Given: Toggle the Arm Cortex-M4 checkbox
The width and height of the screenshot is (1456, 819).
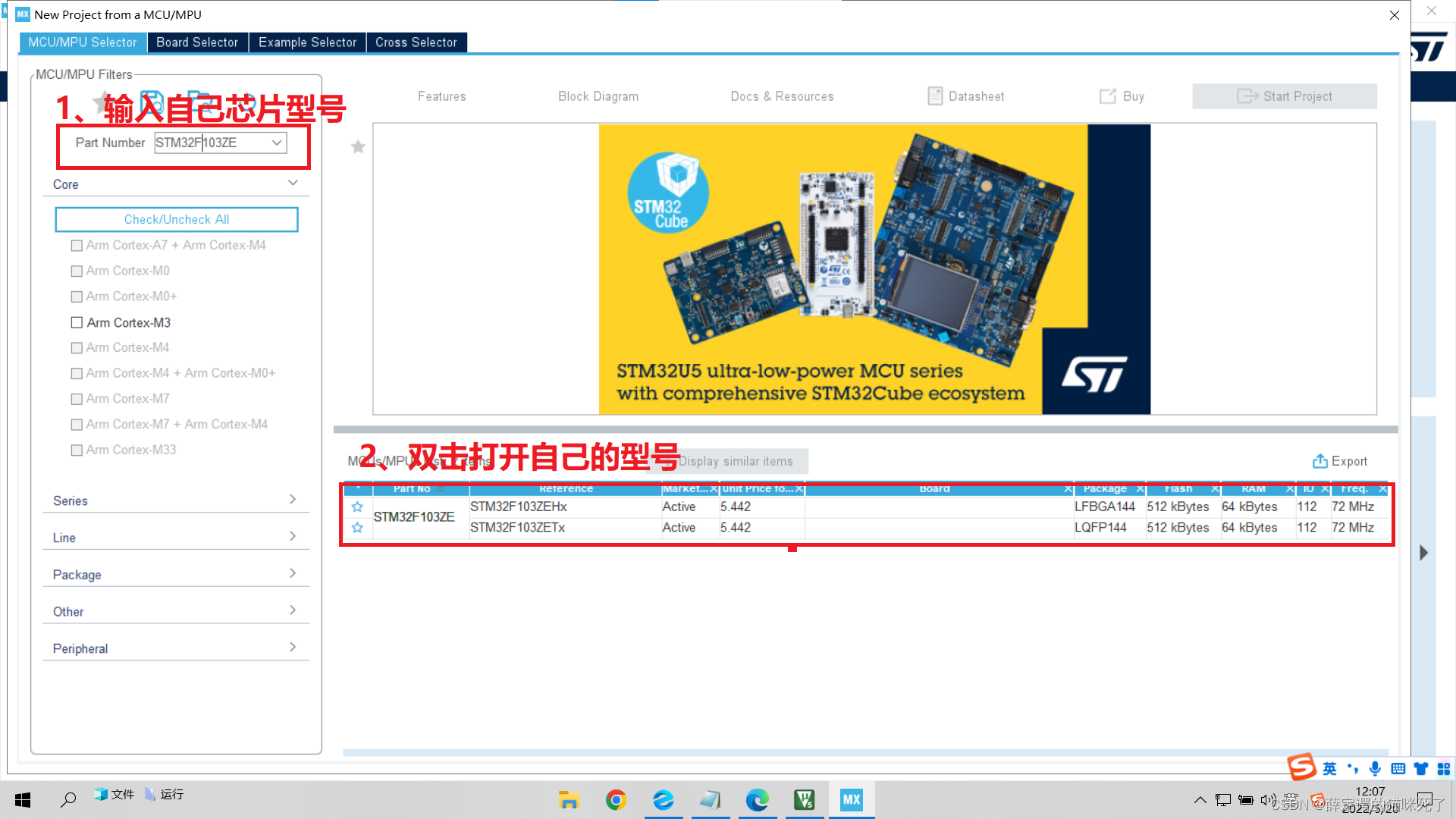Looking at the screenshot, I should coord(77,347).
